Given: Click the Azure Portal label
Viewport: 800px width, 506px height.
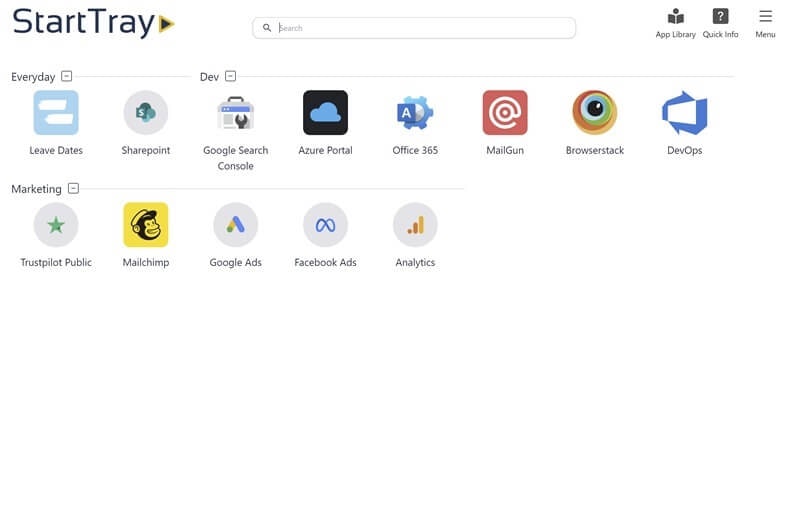Looking at the screenshot, I should [x=326, y=150].
